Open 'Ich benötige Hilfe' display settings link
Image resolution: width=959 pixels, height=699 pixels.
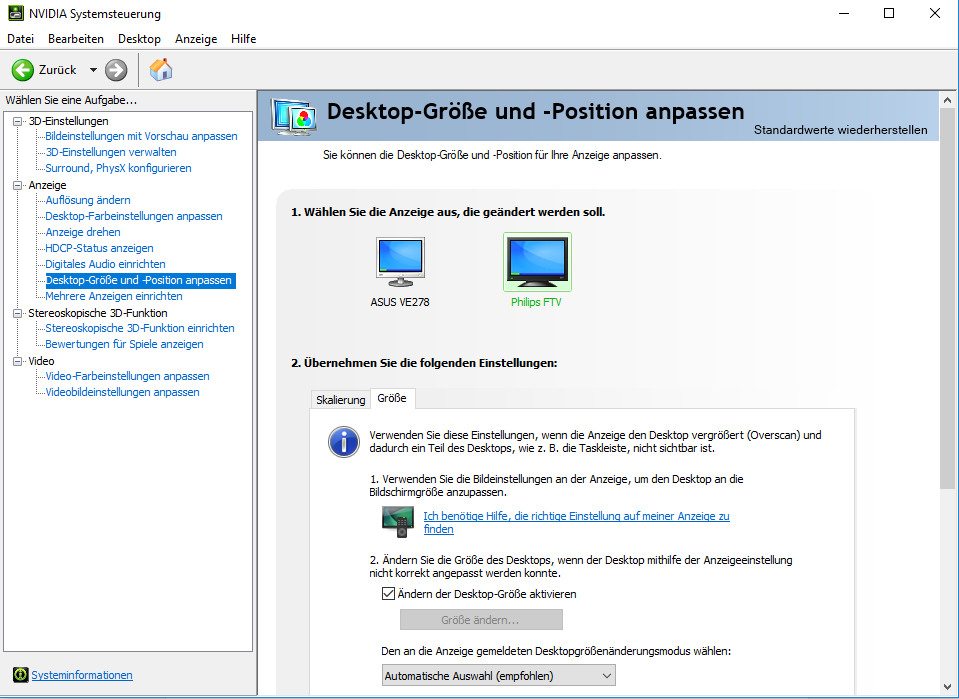pos(576,522)
